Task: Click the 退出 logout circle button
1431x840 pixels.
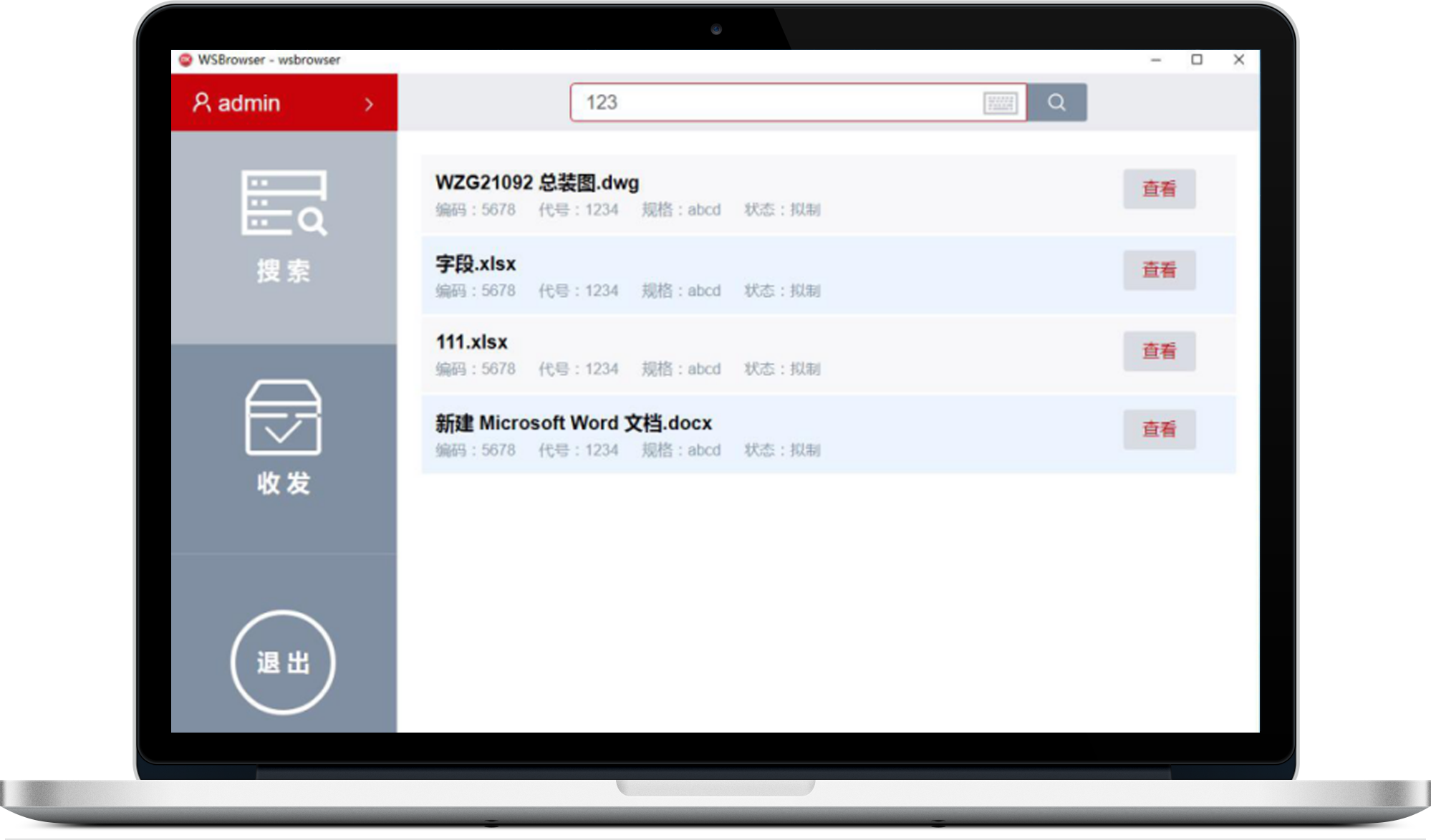Action: click(x=283, y=662)
